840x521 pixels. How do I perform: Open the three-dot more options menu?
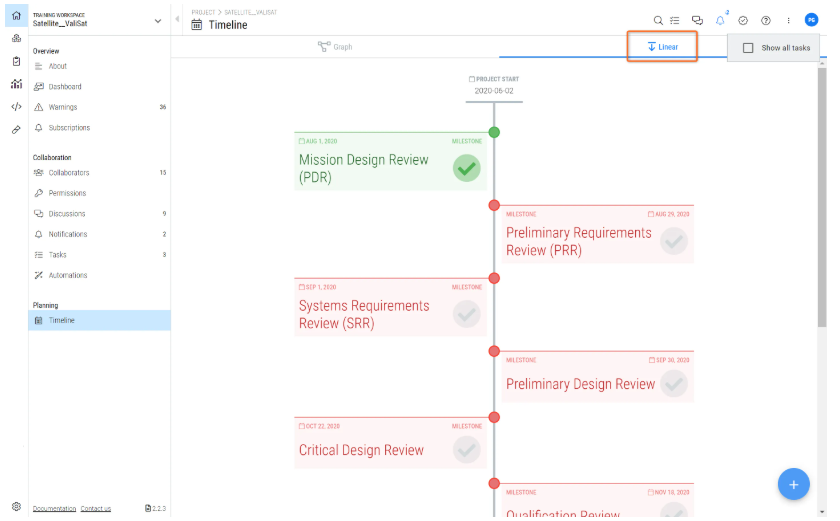pyautogui.click(x=788, y=20)
